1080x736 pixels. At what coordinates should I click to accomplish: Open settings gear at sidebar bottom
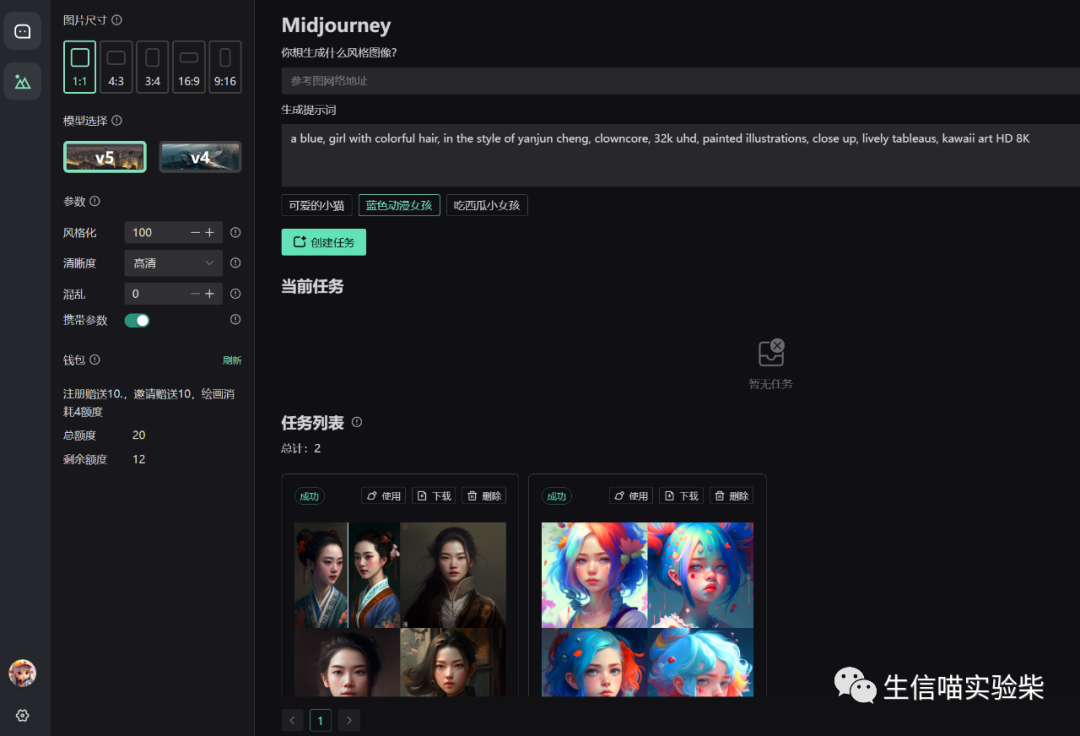[22, 716]
